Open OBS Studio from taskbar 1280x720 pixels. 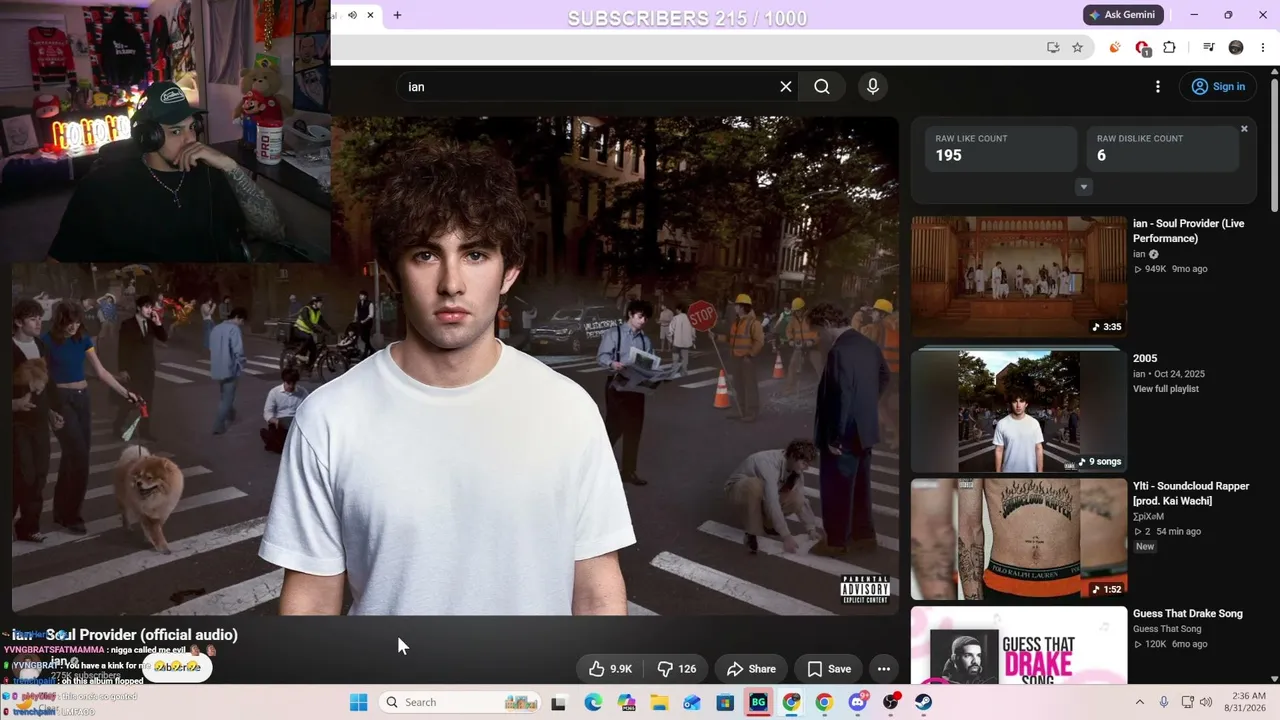click(890, 702)
